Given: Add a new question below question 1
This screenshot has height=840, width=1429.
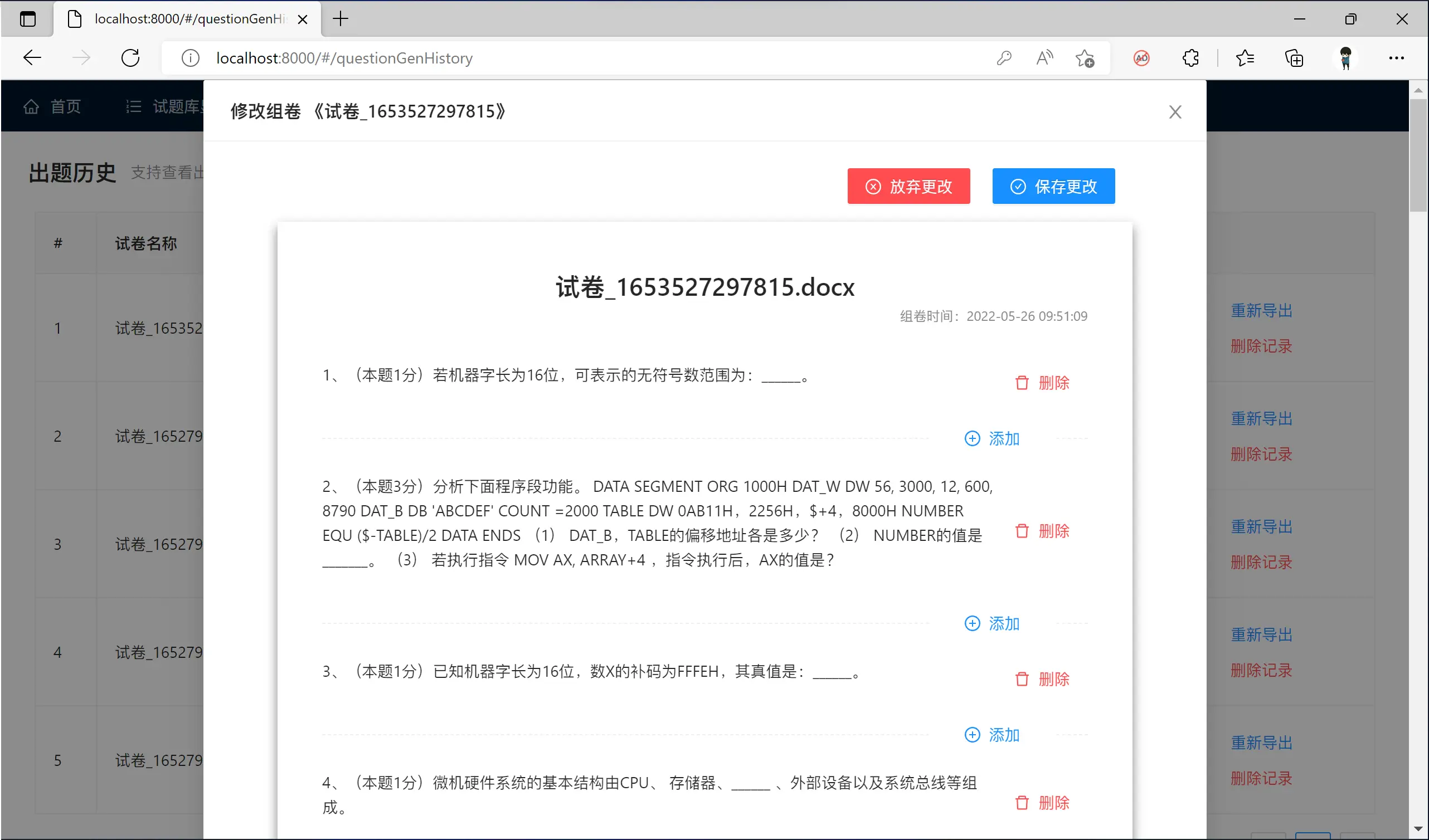Looking at the screenshot, I should (992, 439).
